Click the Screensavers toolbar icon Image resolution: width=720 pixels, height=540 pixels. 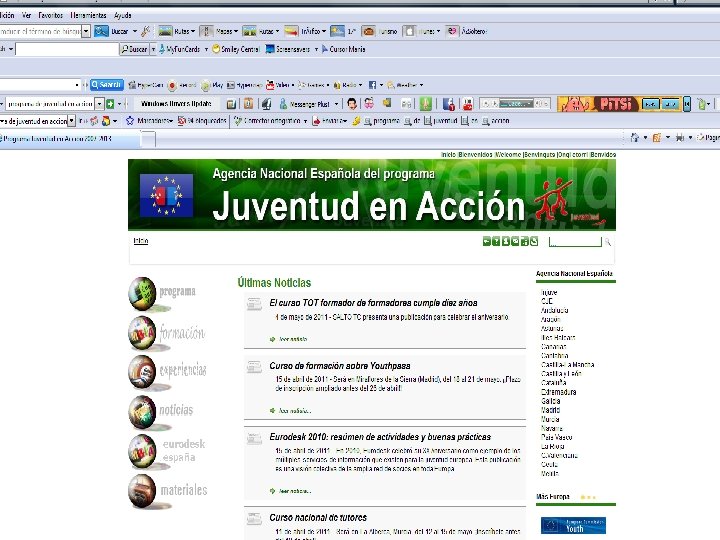tap(270, 49)
